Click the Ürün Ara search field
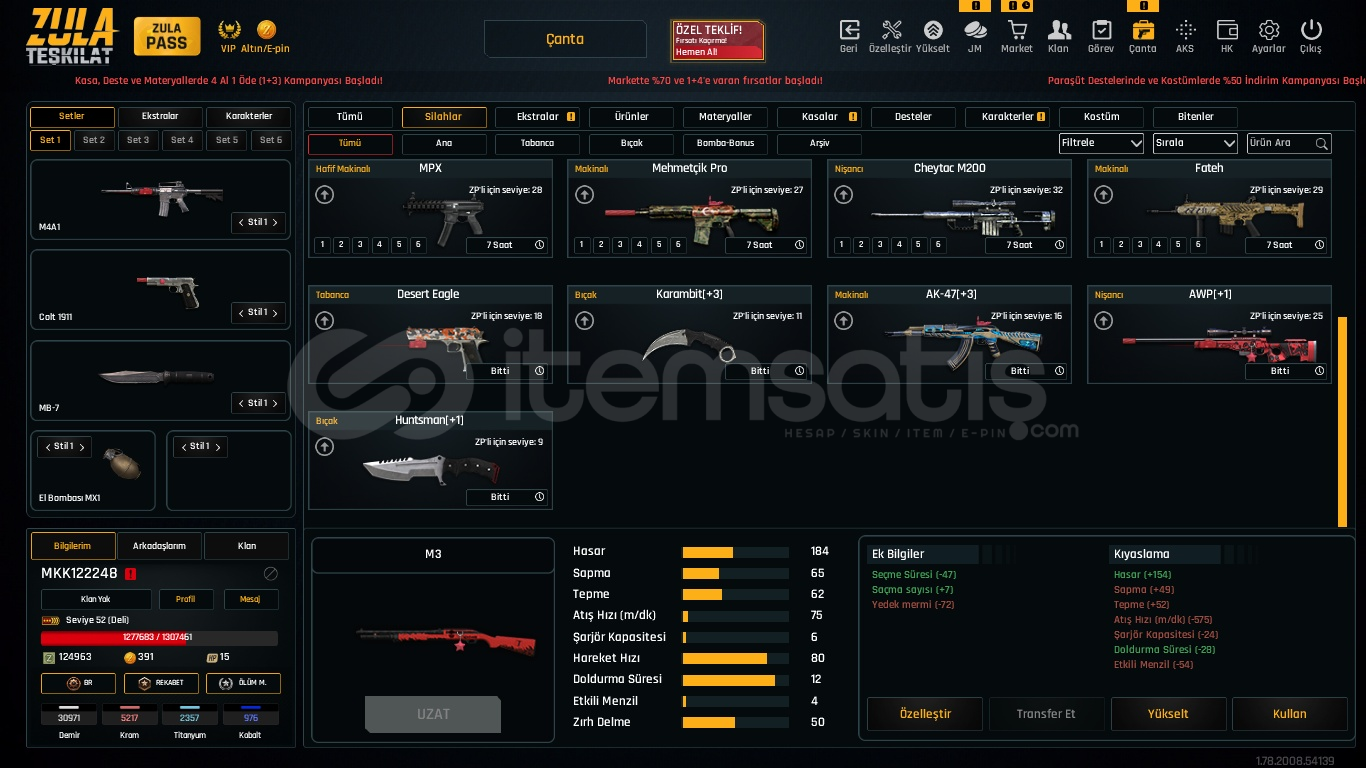Screen dimensions: 1366x768 (x=1289, y=144)
